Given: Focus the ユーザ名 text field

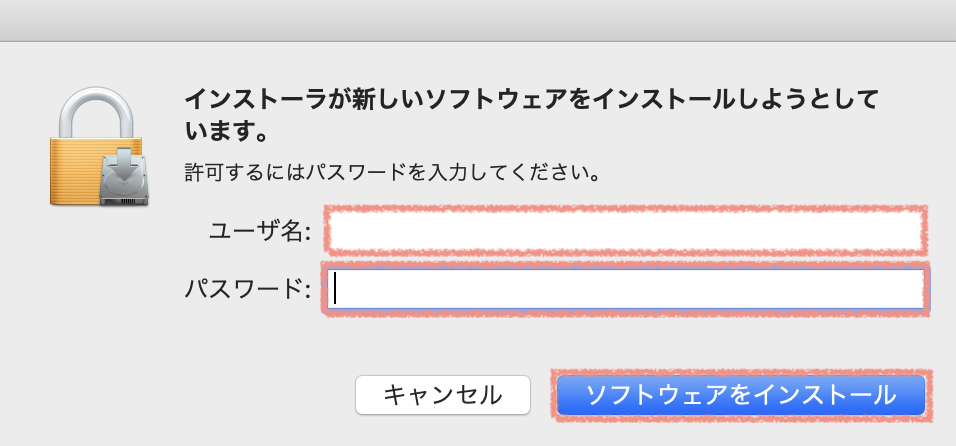Looking at the screenshot, I should pos(625,230).
